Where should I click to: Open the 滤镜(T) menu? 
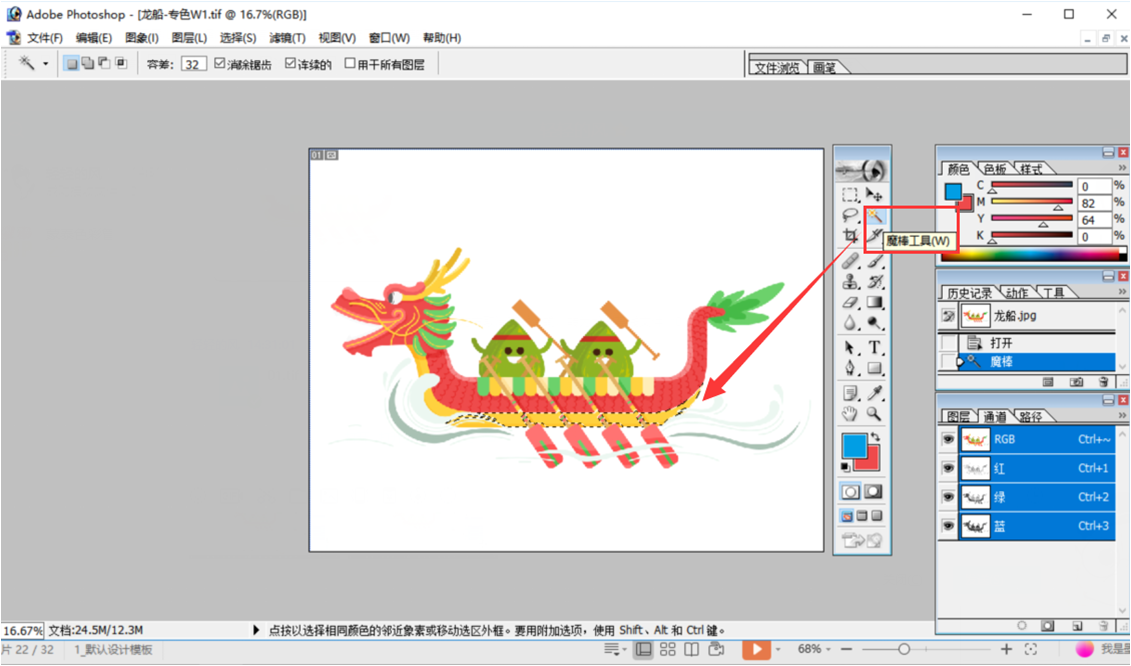coord(288,38)
